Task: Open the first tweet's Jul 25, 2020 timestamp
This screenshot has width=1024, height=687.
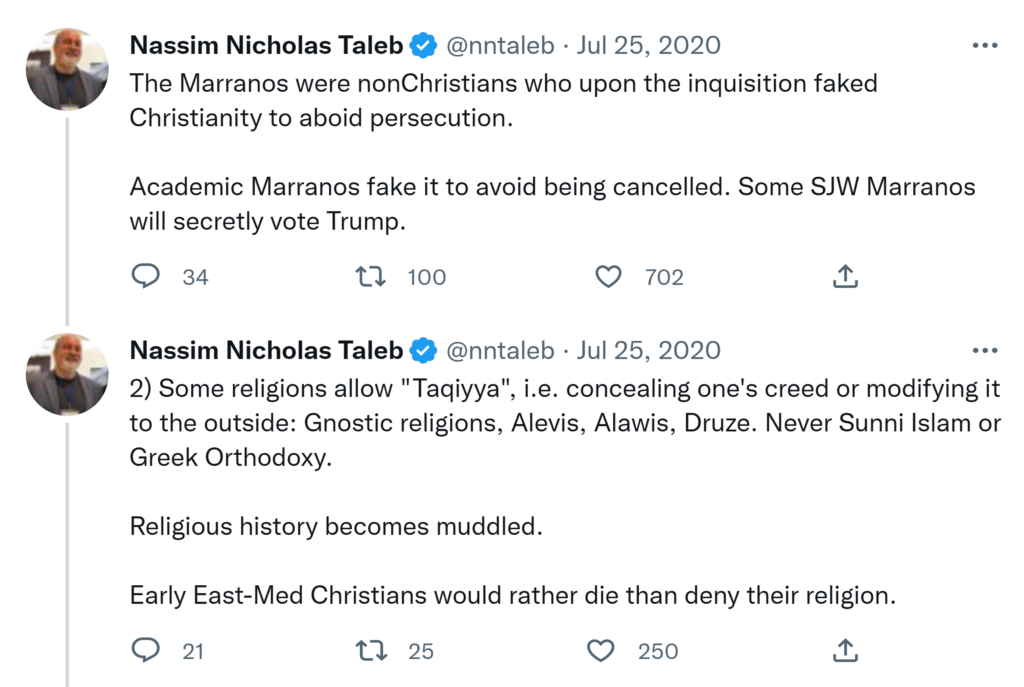Action: coord(648,46)
